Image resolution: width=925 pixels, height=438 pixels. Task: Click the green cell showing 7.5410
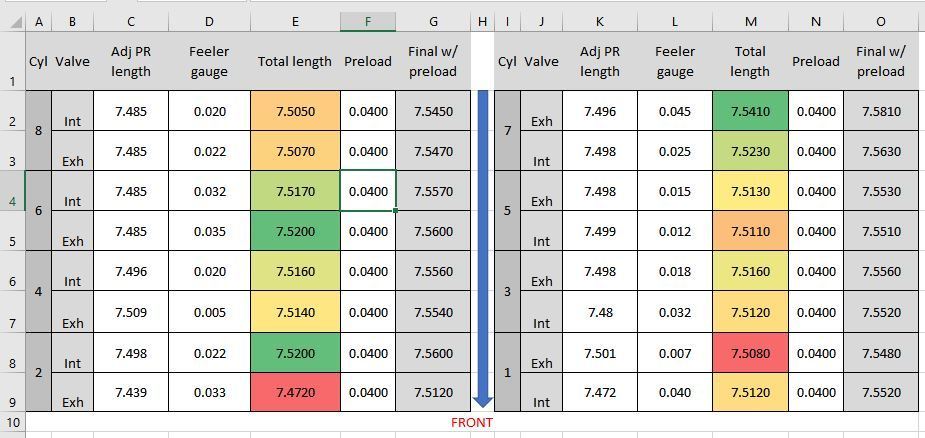click(x=750, y=111)
